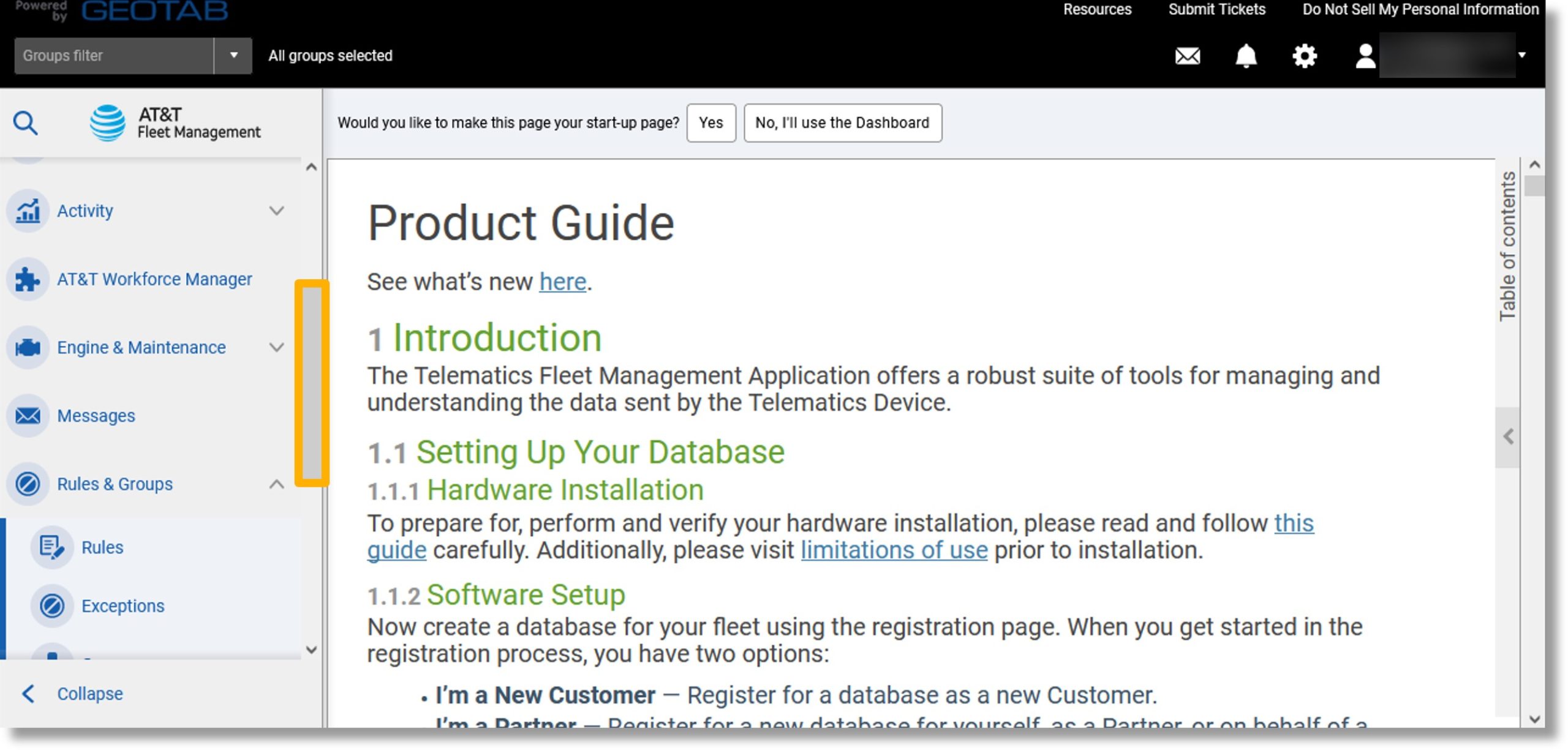Click the Table of contents vertical label
Viewport: 1568px width, 750px height.
pos(1508,246)
